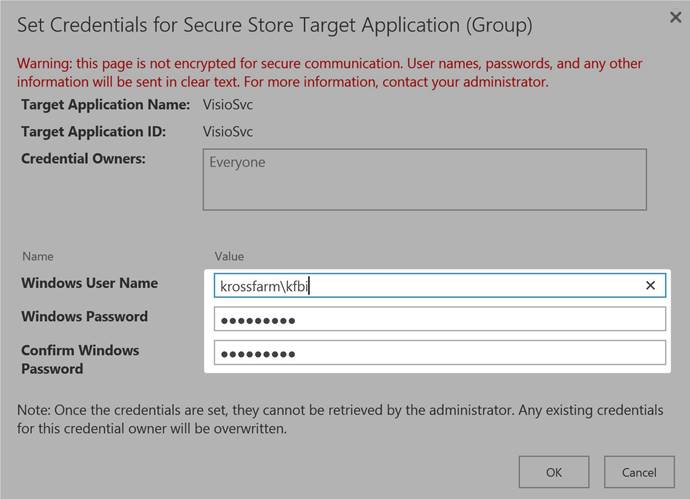Viewport: 690px width, 499px height.
Task: Click the VisioSvc value beside Target Application ID
Action: point(229,131)
